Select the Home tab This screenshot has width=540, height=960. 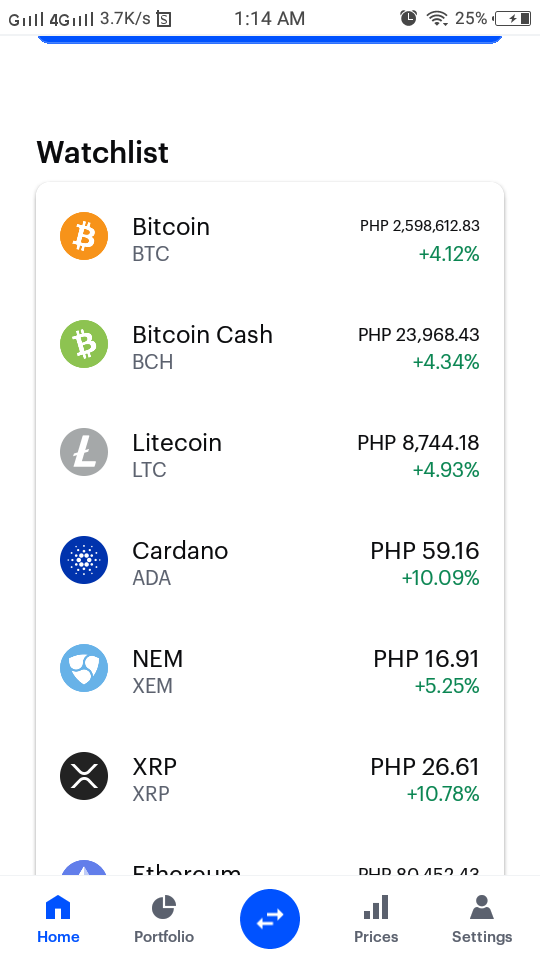(58, 919)
